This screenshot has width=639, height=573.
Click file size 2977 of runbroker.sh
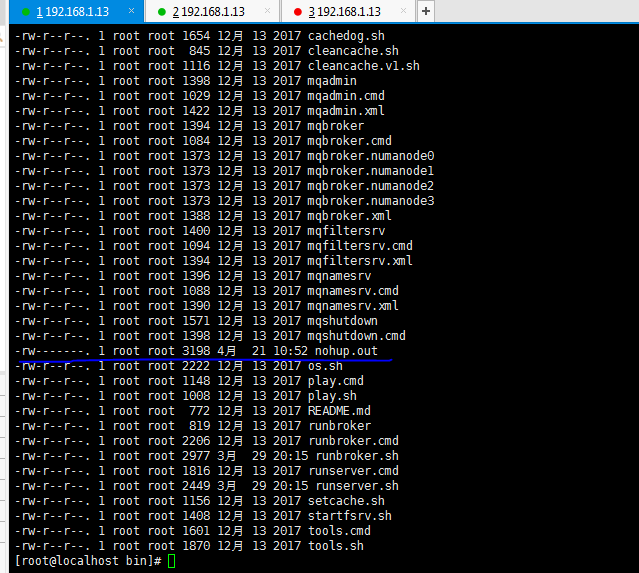196,456
